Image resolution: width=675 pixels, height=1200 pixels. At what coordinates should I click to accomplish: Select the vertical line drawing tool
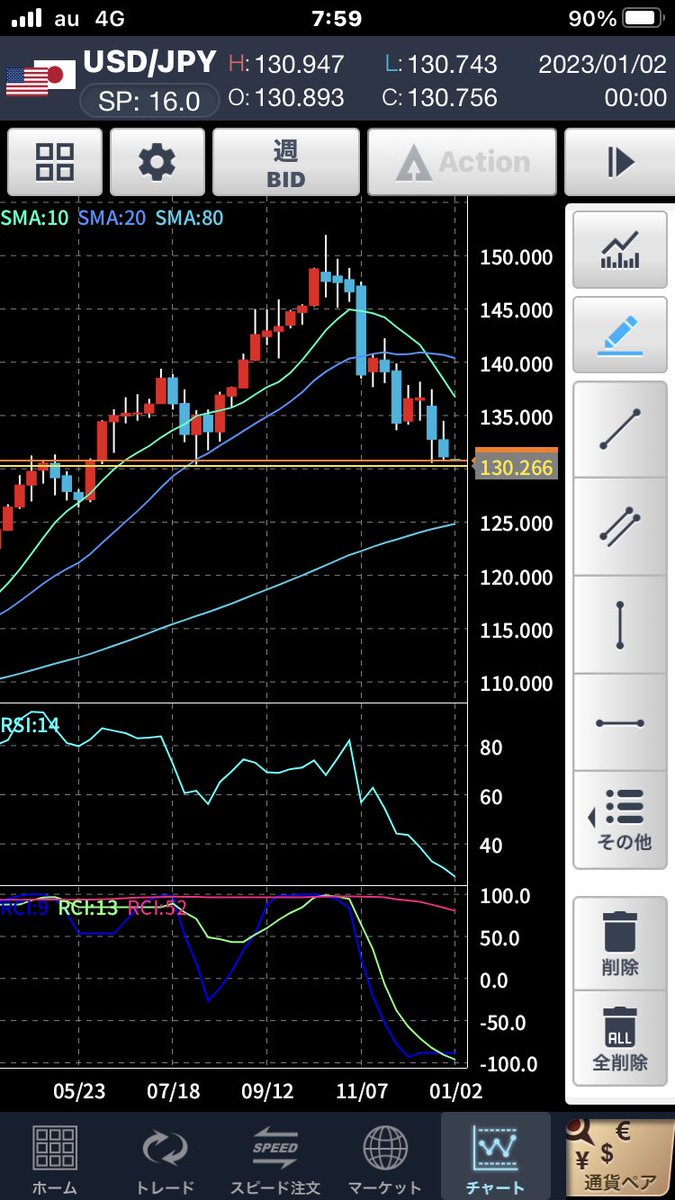tap(620, 624)
